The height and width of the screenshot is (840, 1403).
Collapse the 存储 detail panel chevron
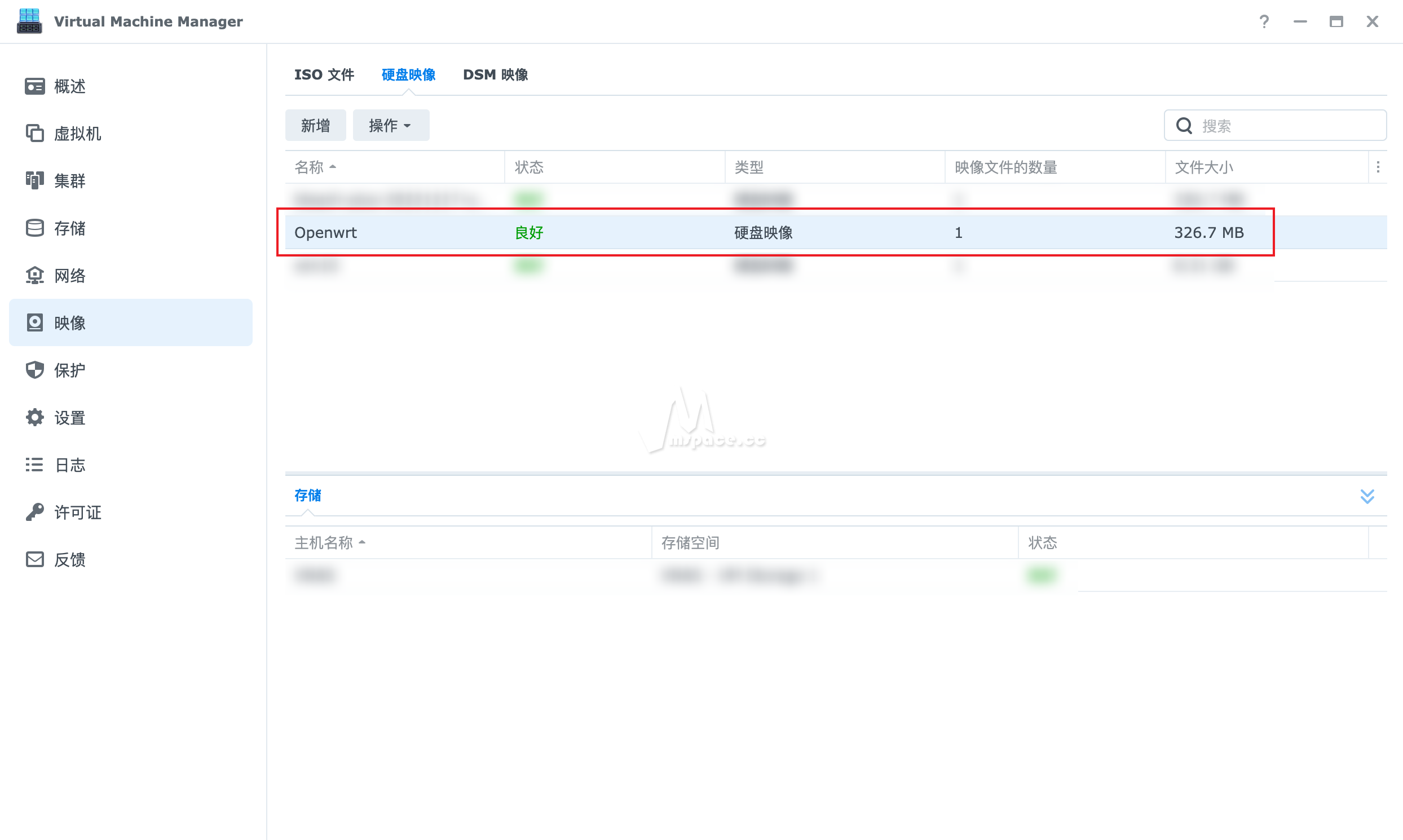1367,496
